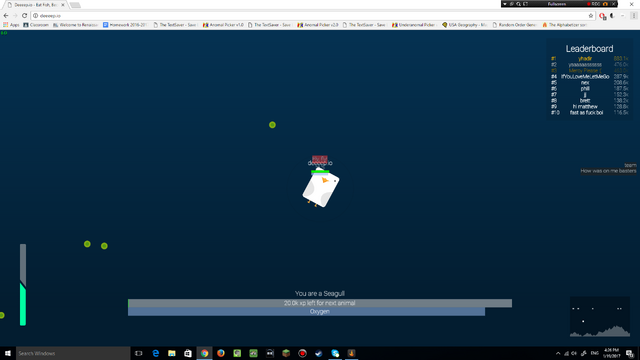This screenshot has height=360, width=640.
Task: Launch Microsoft Edge from taskbar
Action: point(156,353)
